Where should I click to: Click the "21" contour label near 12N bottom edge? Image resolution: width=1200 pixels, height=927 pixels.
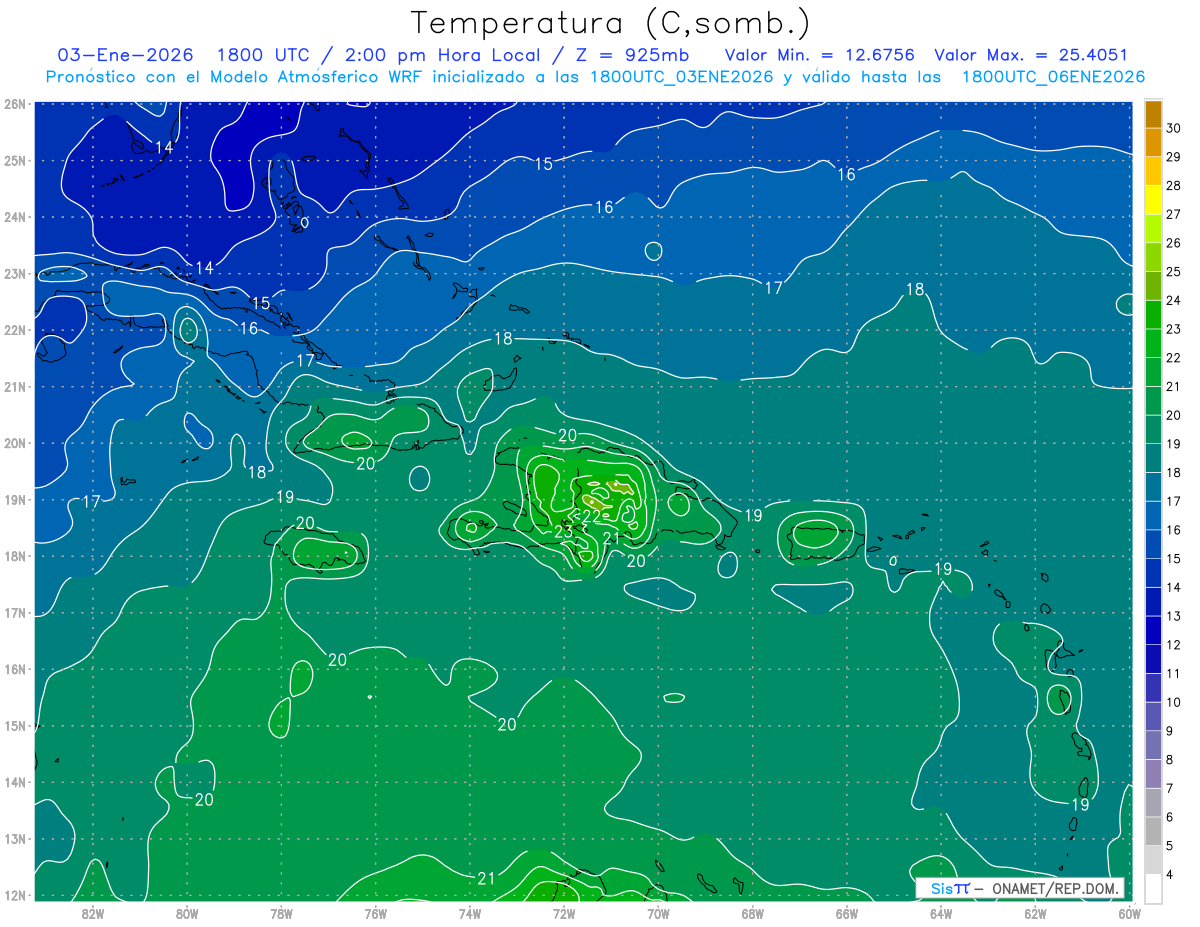(x=486, y=878)
